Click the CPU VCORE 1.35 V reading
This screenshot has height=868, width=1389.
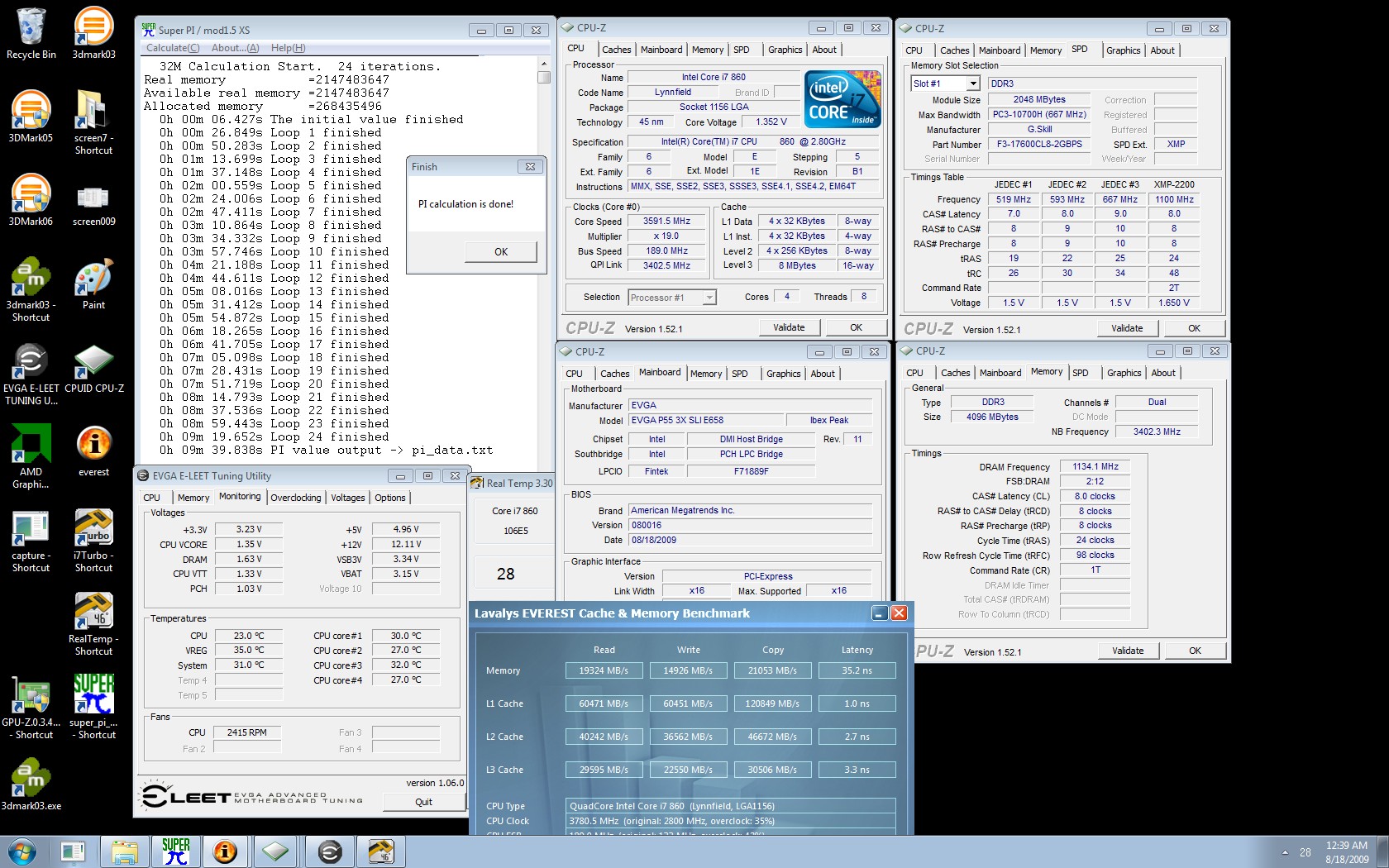coord(249,544)
